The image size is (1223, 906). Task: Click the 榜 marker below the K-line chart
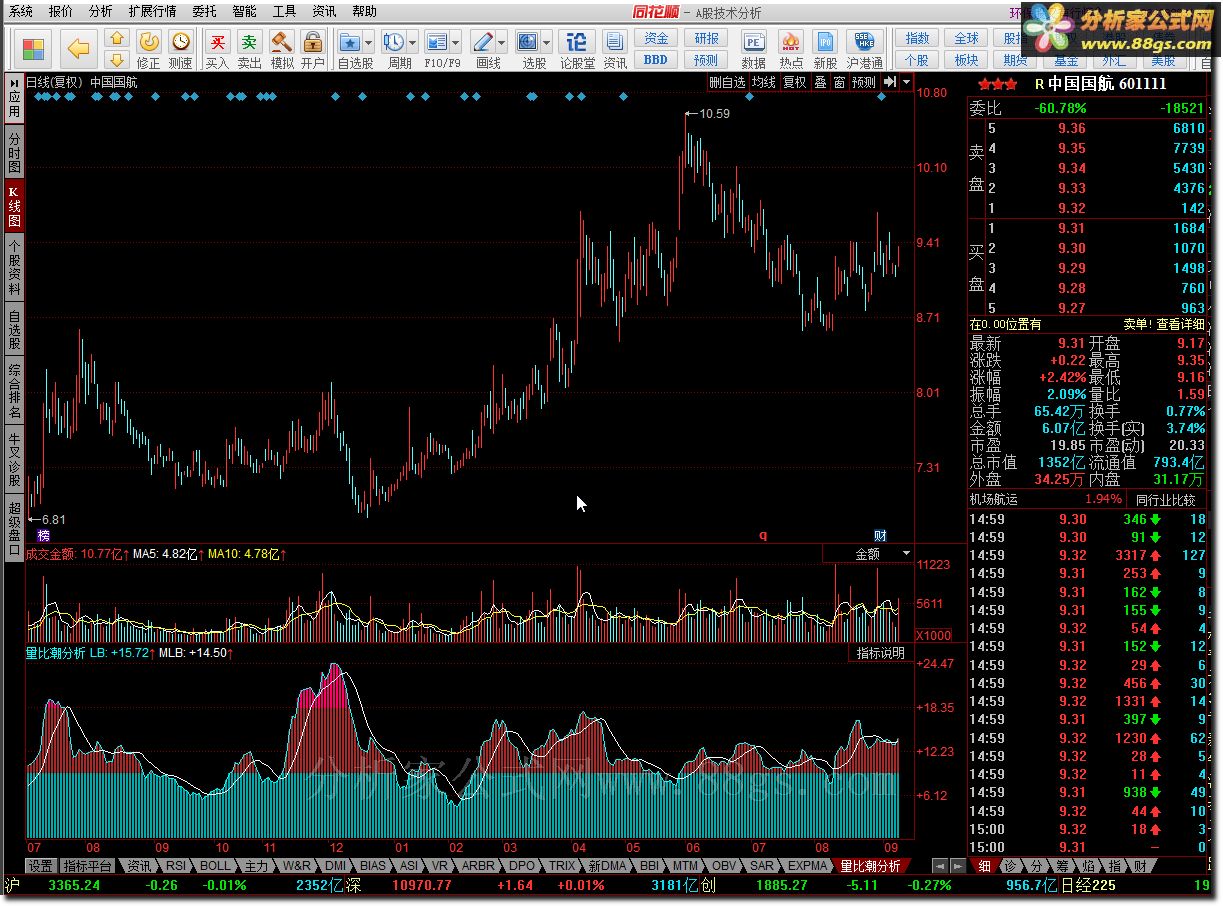(x=43, y=536)
